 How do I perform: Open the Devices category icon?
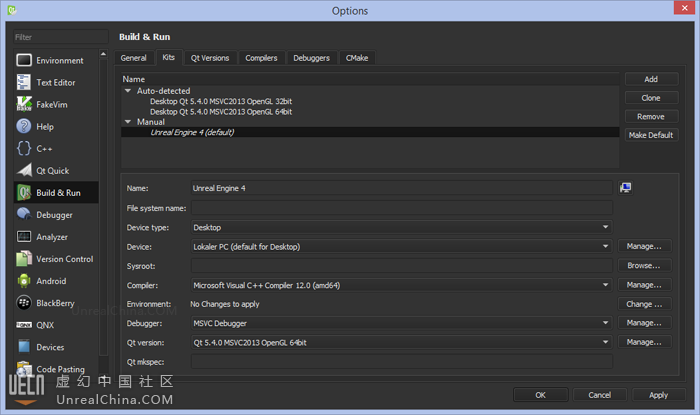point(24,347)
